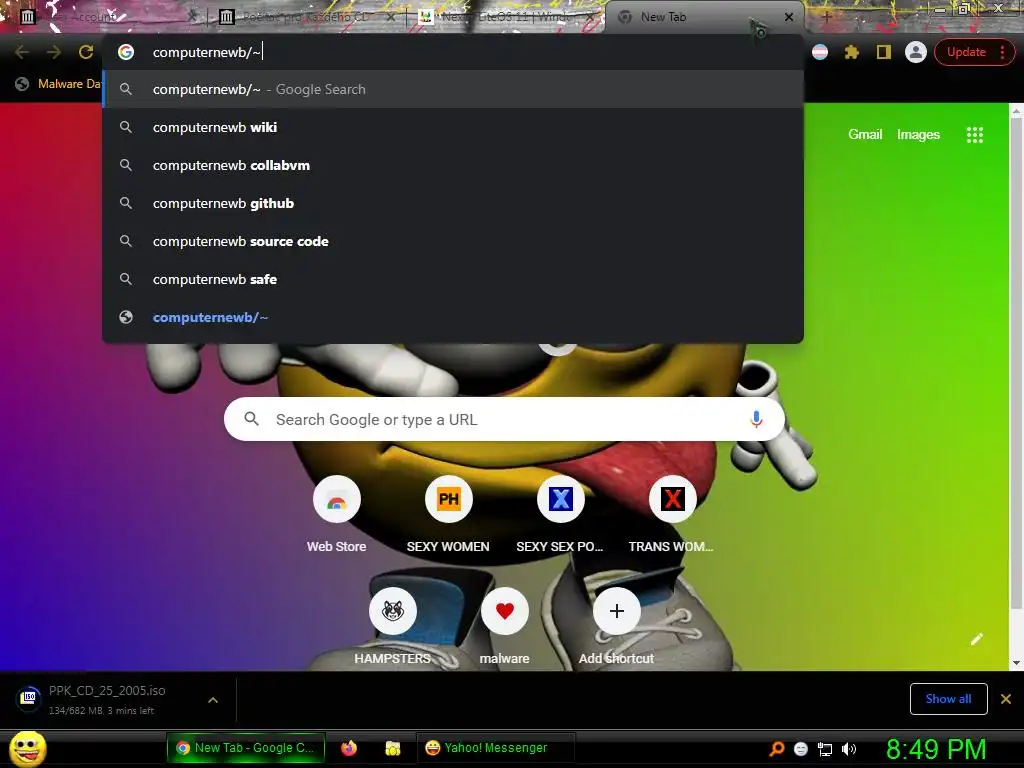Click Show all downloads

click(x=948, y=699)
